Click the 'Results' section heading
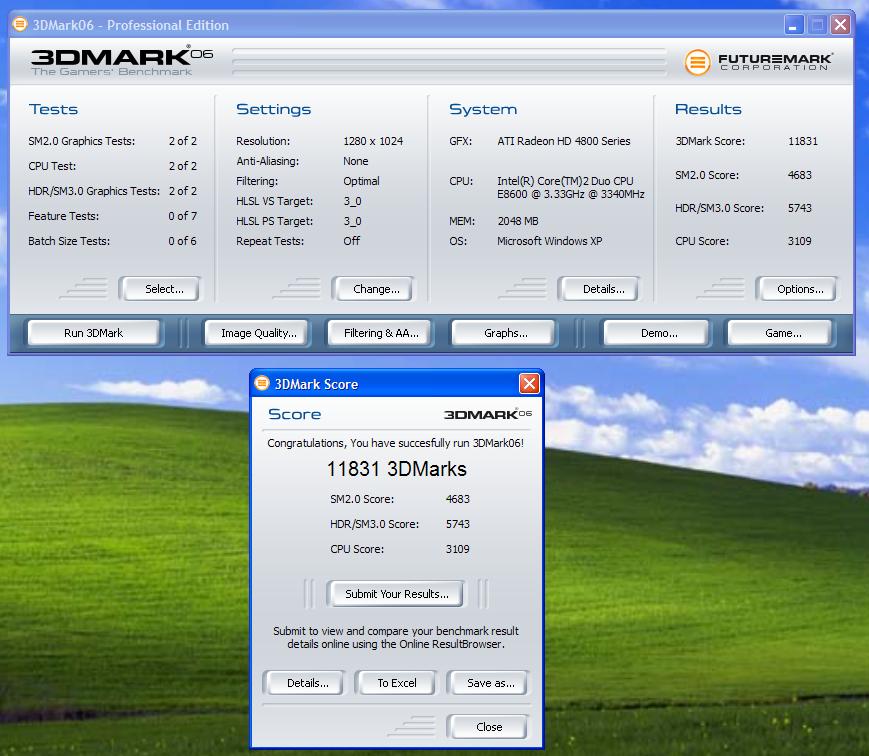Image resolution: width=869 pixels, height=756 pixels. coord(708,109)
